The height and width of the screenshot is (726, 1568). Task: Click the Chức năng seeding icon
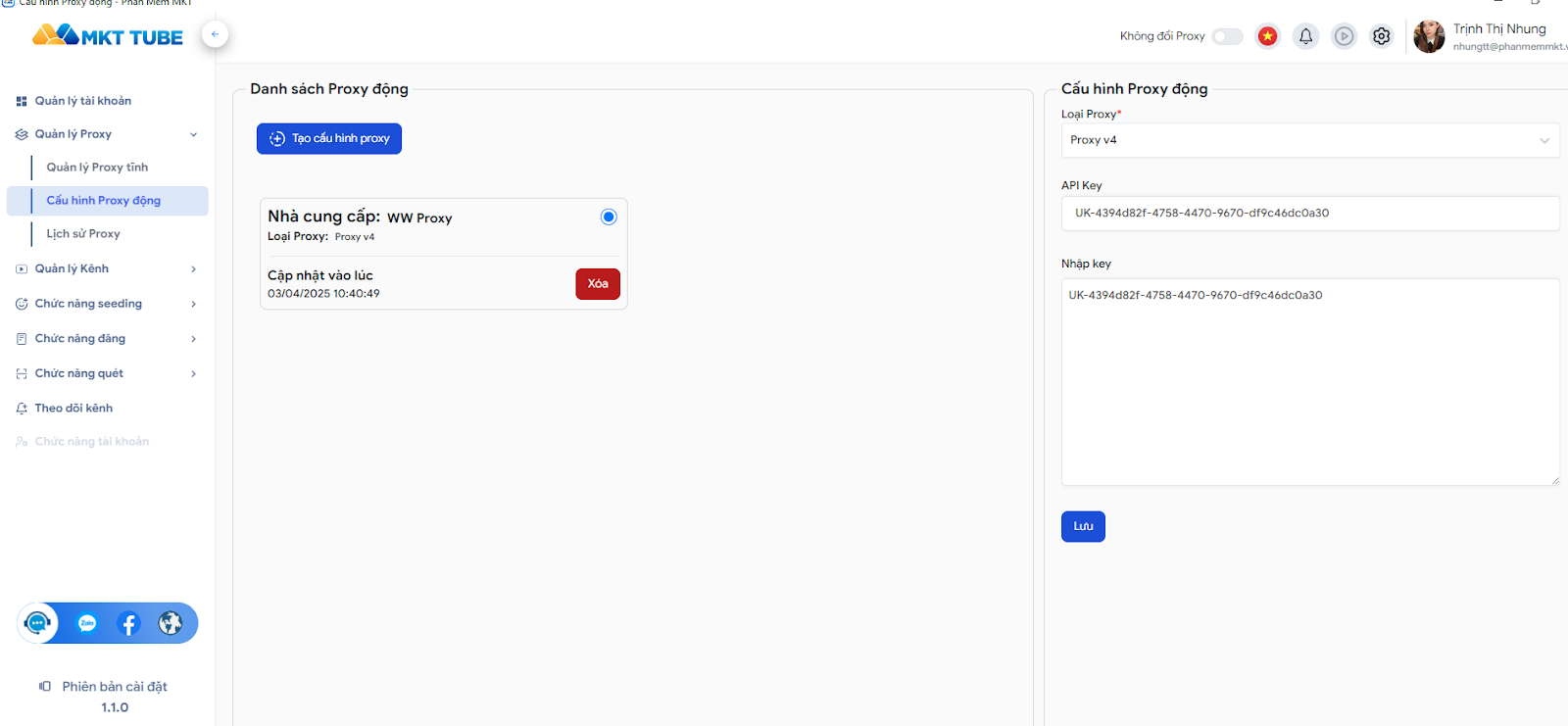coord(22,304)
